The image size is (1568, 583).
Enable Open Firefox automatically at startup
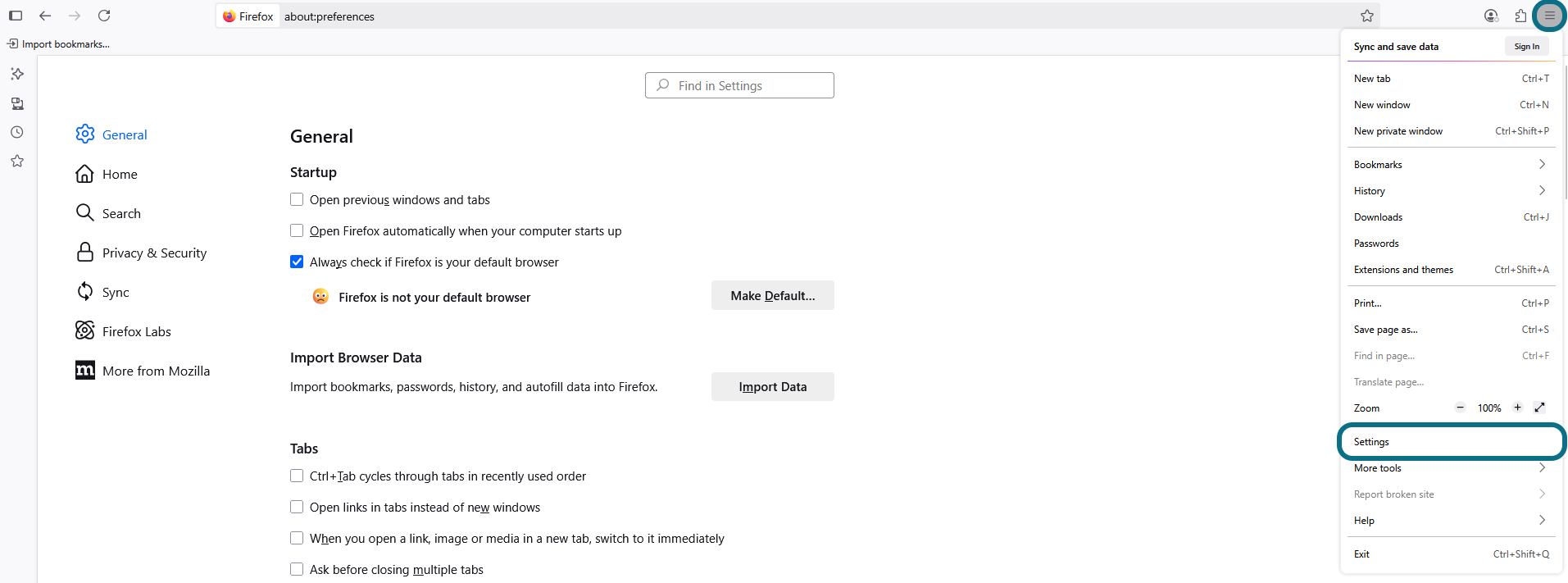click(297, 230)
